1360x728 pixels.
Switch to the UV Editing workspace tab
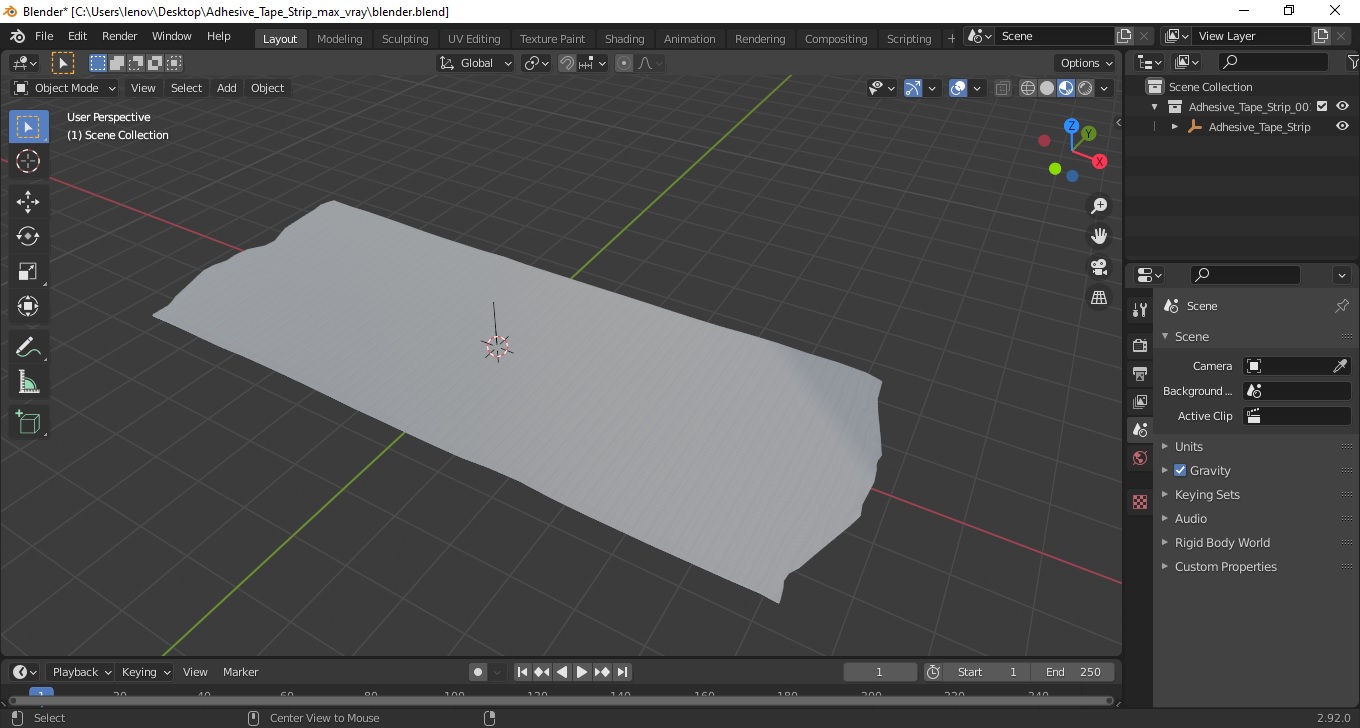click(x=474, y=39)
